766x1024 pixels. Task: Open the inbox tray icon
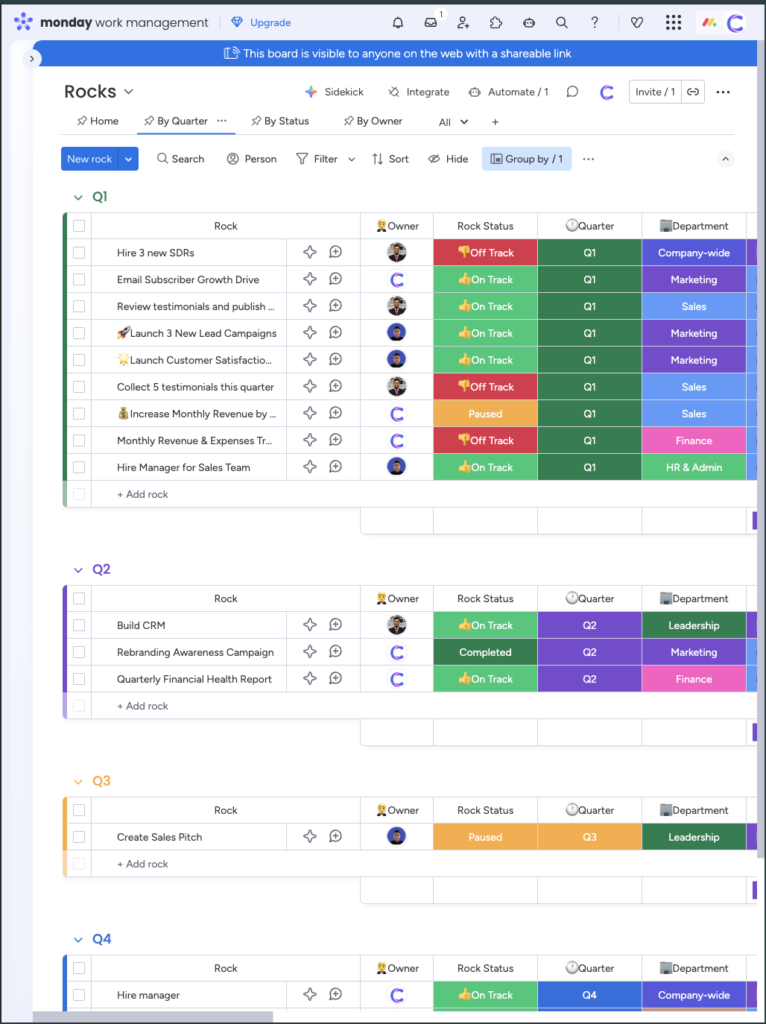tap(431, 22)
